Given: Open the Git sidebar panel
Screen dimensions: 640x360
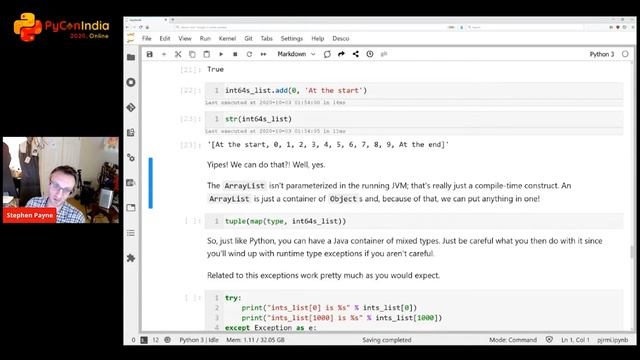Looking at the screenshot, I should point(131,107).
